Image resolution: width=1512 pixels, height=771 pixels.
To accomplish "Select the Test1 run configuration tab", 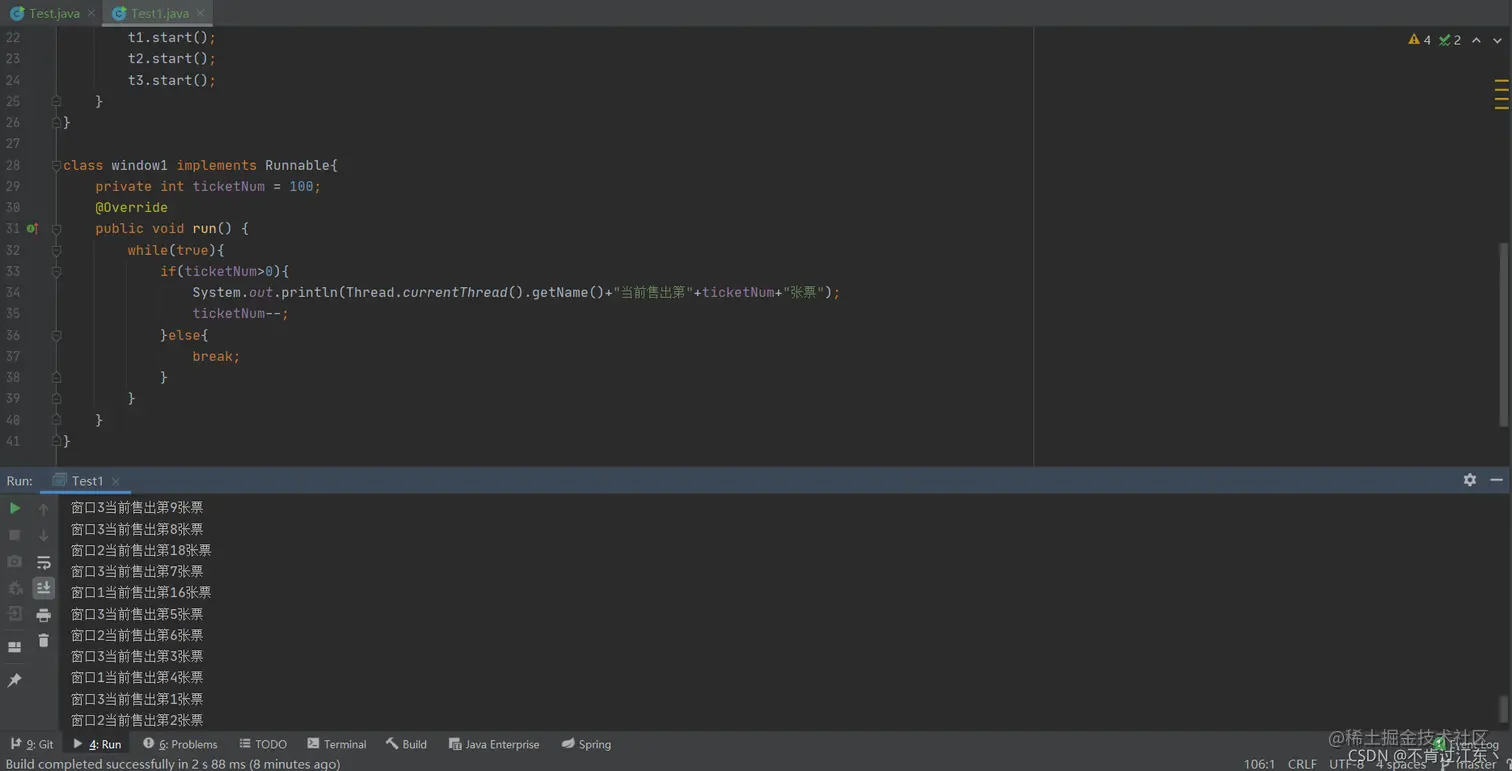I will pyautogui.click(x=86, y=481).
